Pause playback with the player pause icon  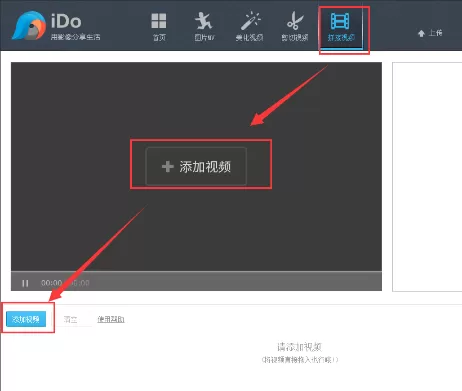pyautogui.click(x=25, y=283)
